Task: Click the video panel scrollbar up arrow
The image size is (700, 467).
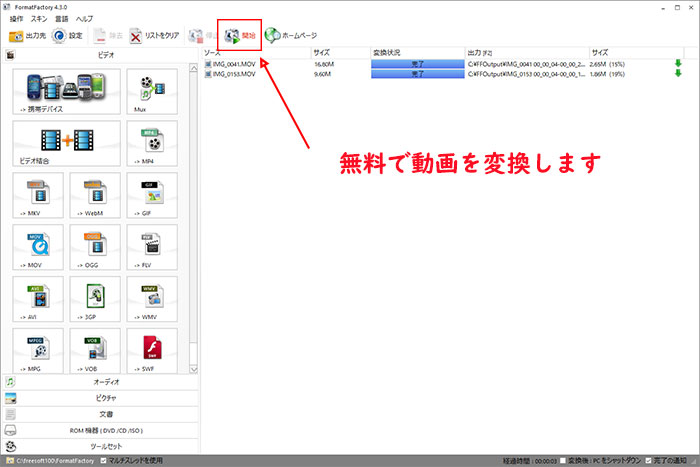Action: (x=194, y=68)
